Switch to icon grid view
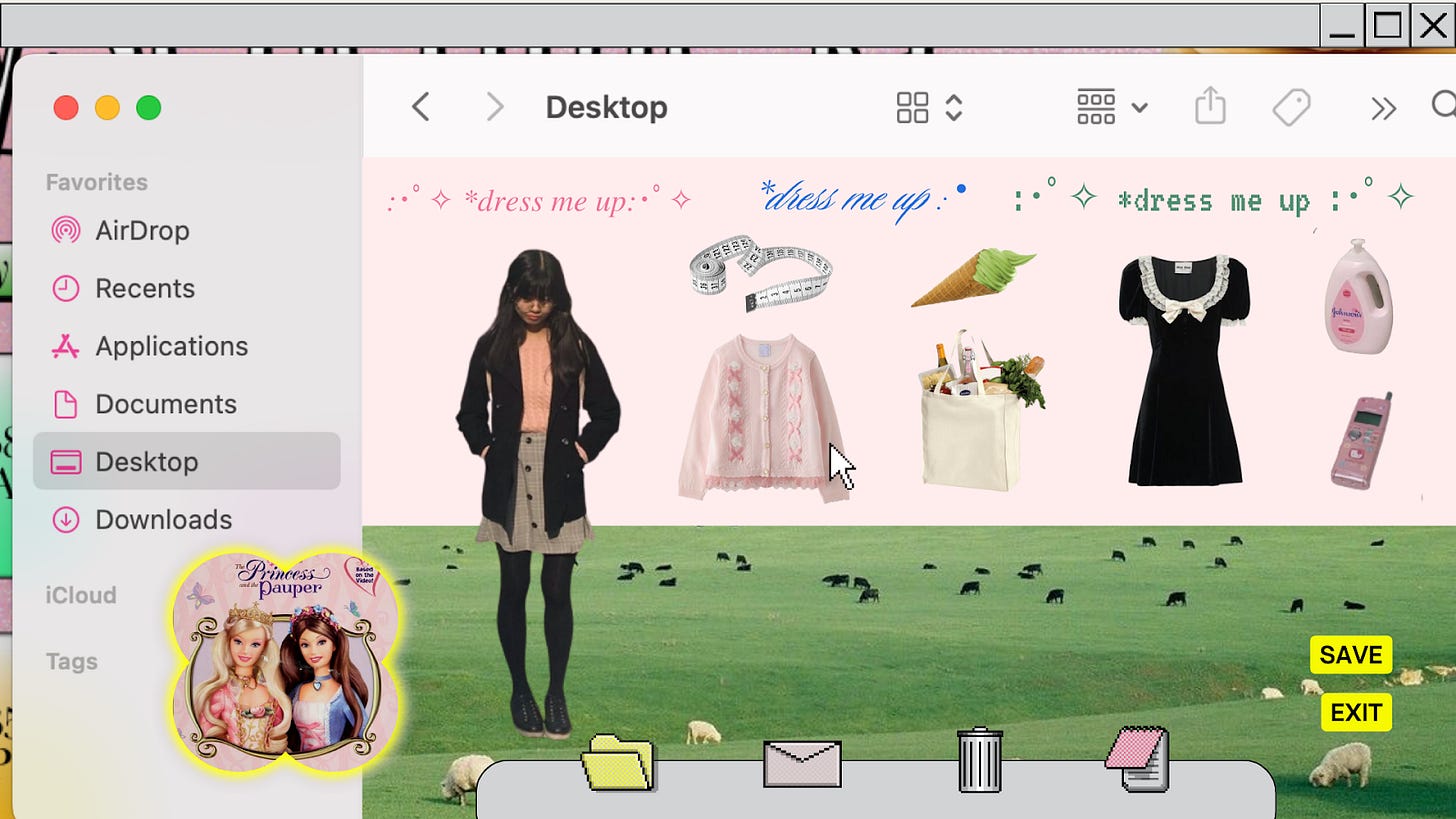Viewport: 1456px width, 819px height. 912,107
